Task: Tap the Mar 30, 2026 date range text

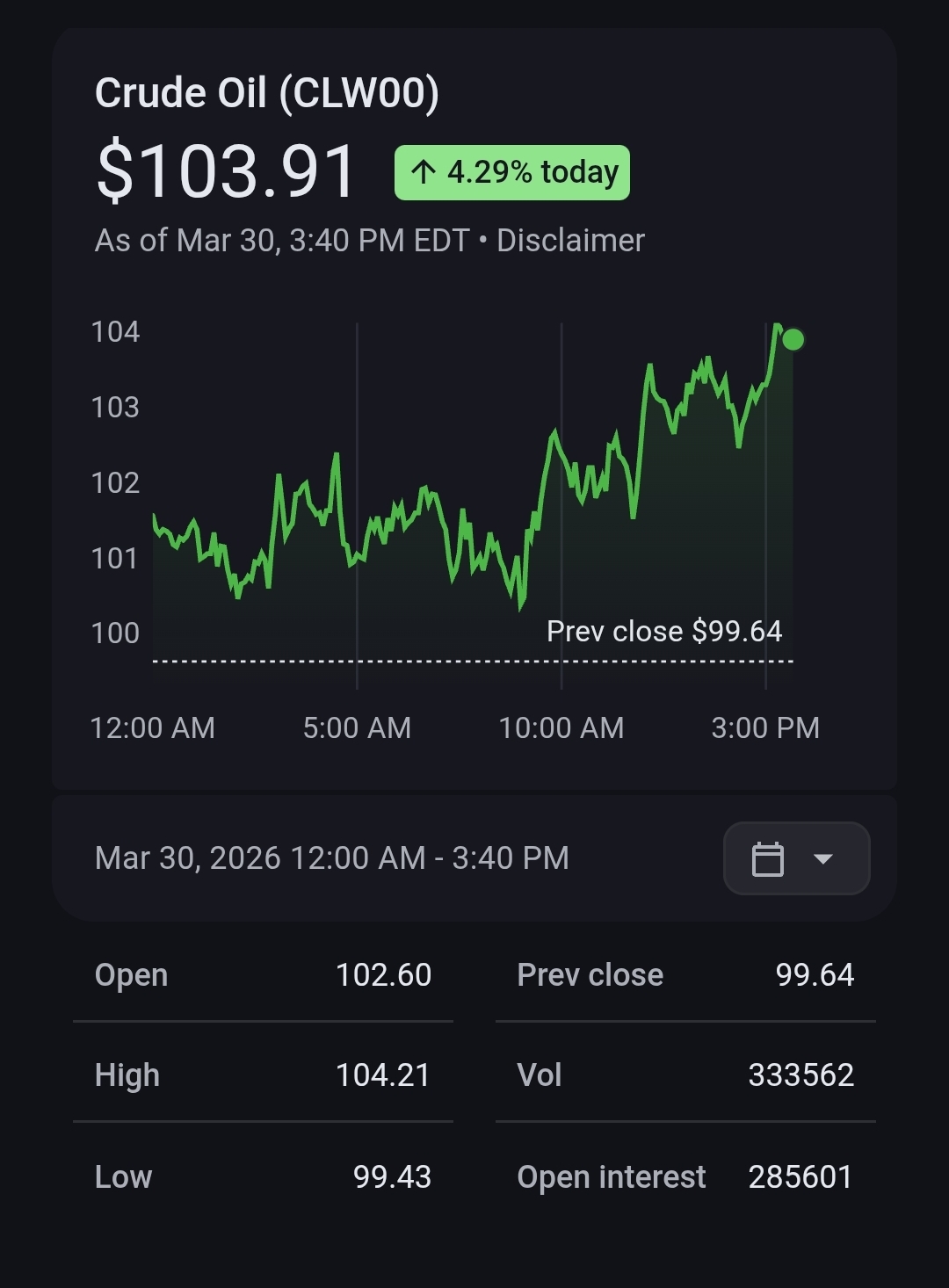Action: tap(331, 857)
